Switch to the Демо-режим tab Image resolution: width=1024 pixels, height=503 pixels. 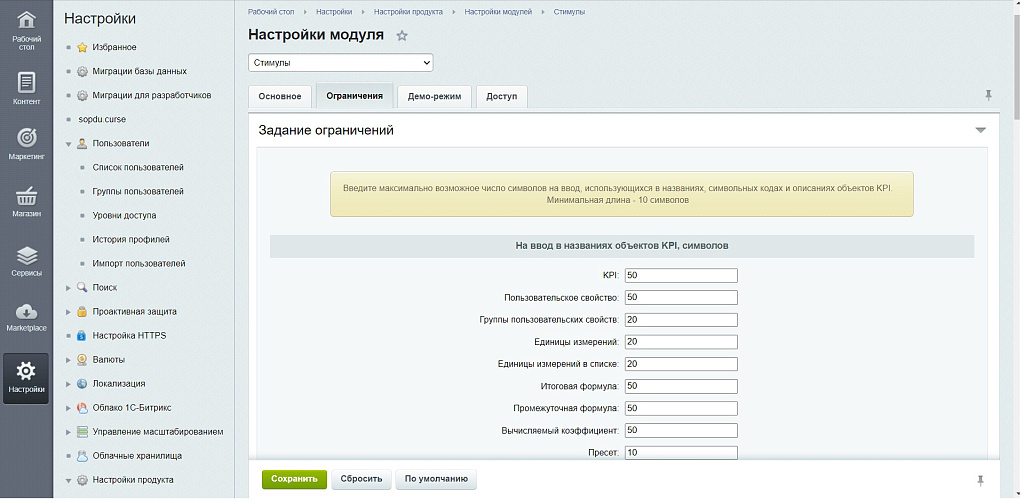click(x=434, y=97)
